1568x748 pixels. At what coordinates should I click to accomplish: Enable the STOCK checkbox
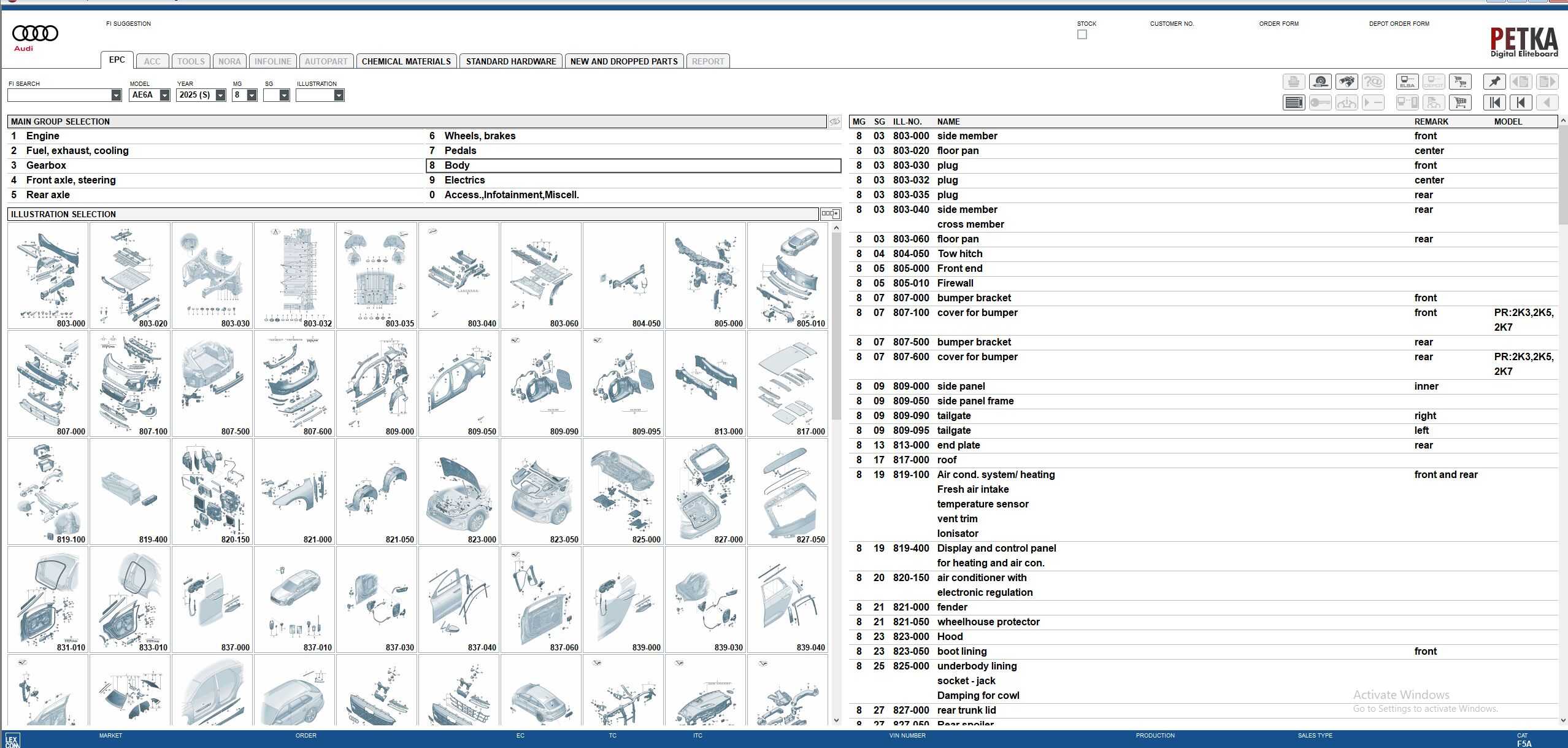tap(1082, 34)
